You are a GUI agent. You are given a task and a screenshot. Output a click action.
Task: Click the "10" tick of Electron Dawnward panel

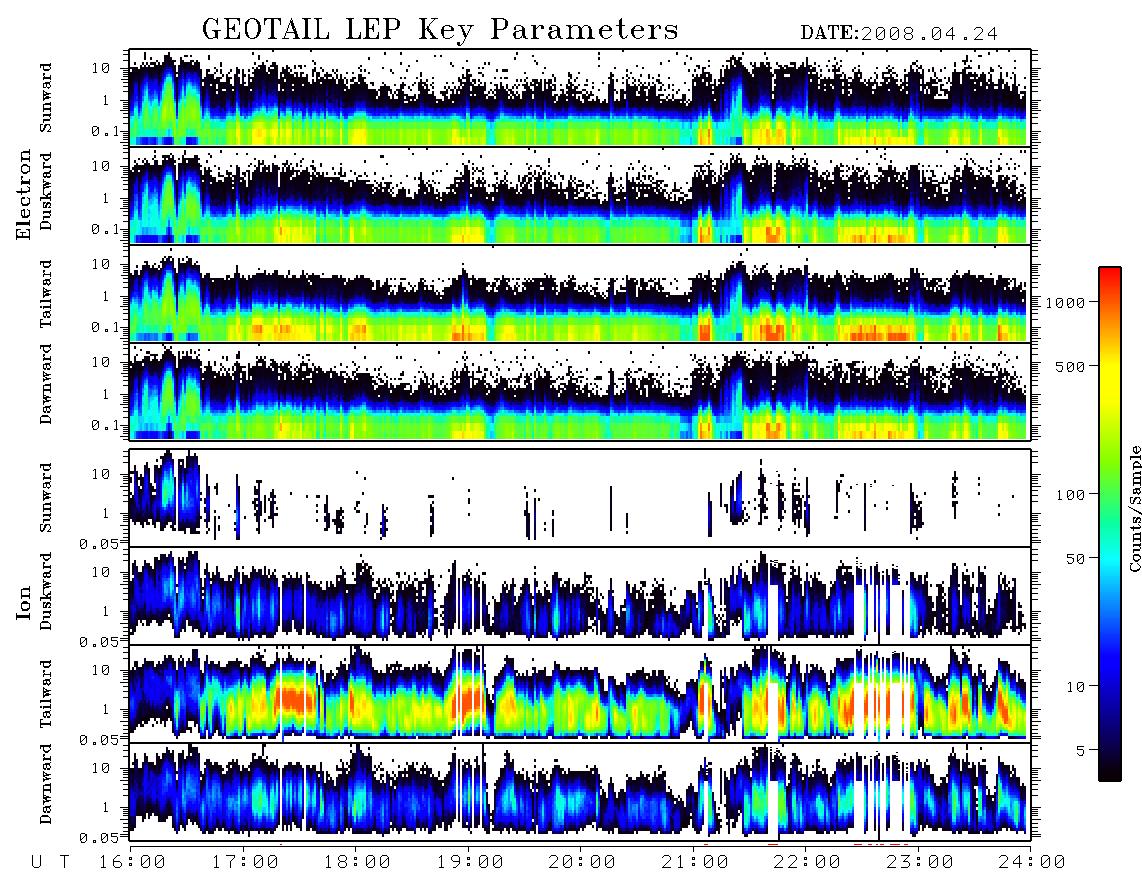[100, 362]
